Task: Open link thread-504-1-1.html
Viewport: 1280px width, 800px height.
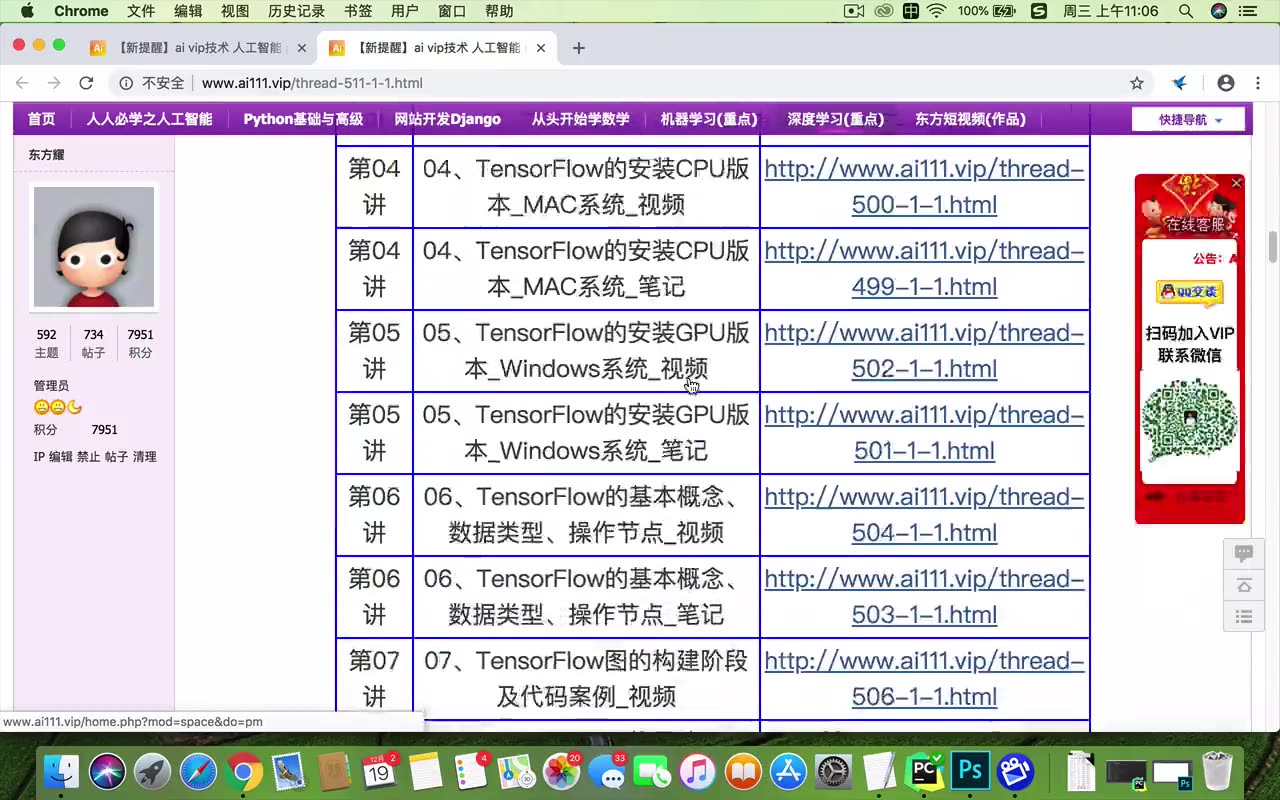Action: coord(924,515)
